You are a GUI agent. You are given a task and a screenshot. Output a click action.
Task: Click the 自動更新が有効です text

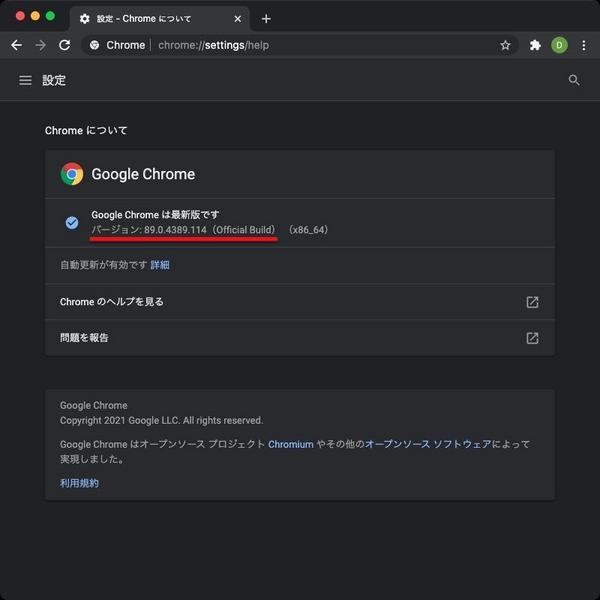pos(103,265)
